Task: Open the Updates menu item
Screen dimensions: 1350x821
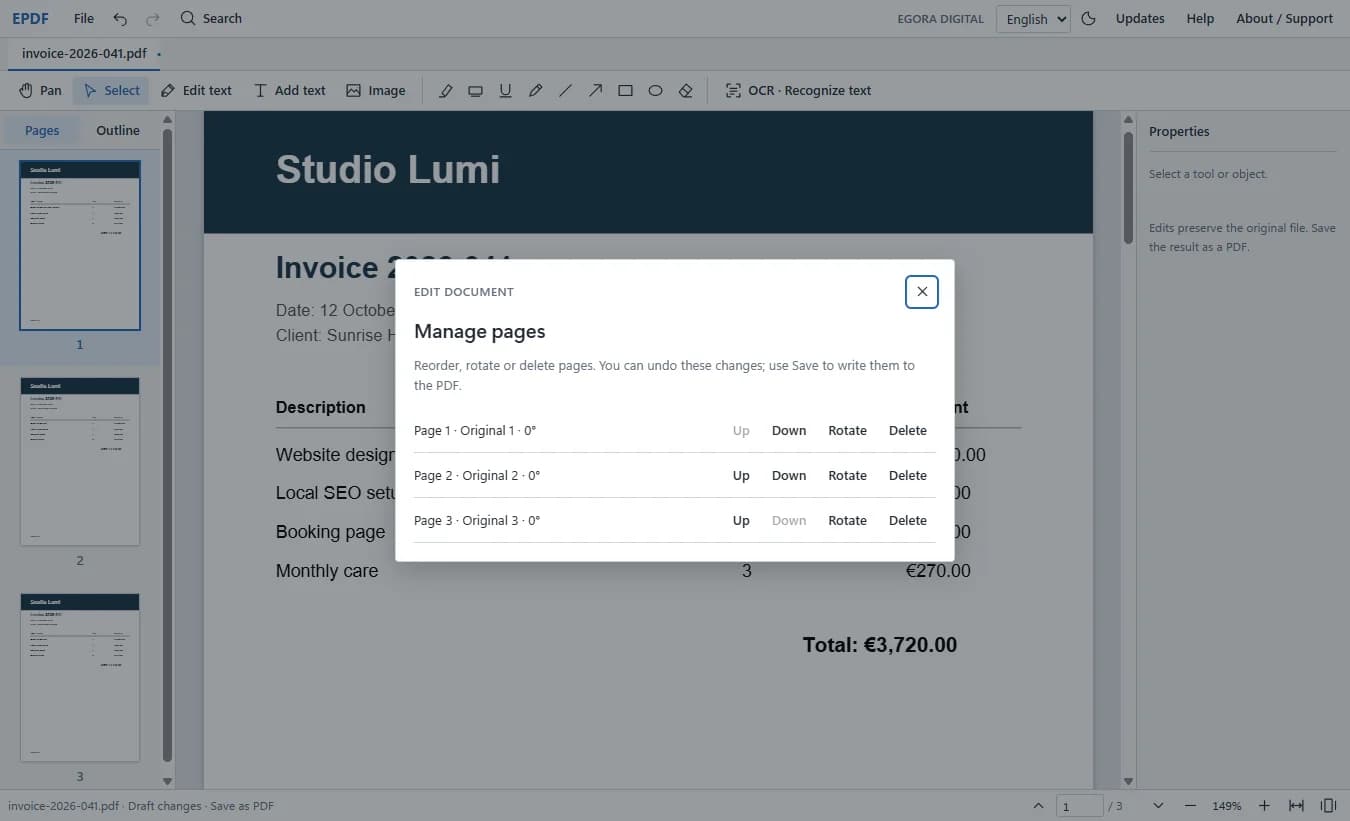Action: (1140, 19)
